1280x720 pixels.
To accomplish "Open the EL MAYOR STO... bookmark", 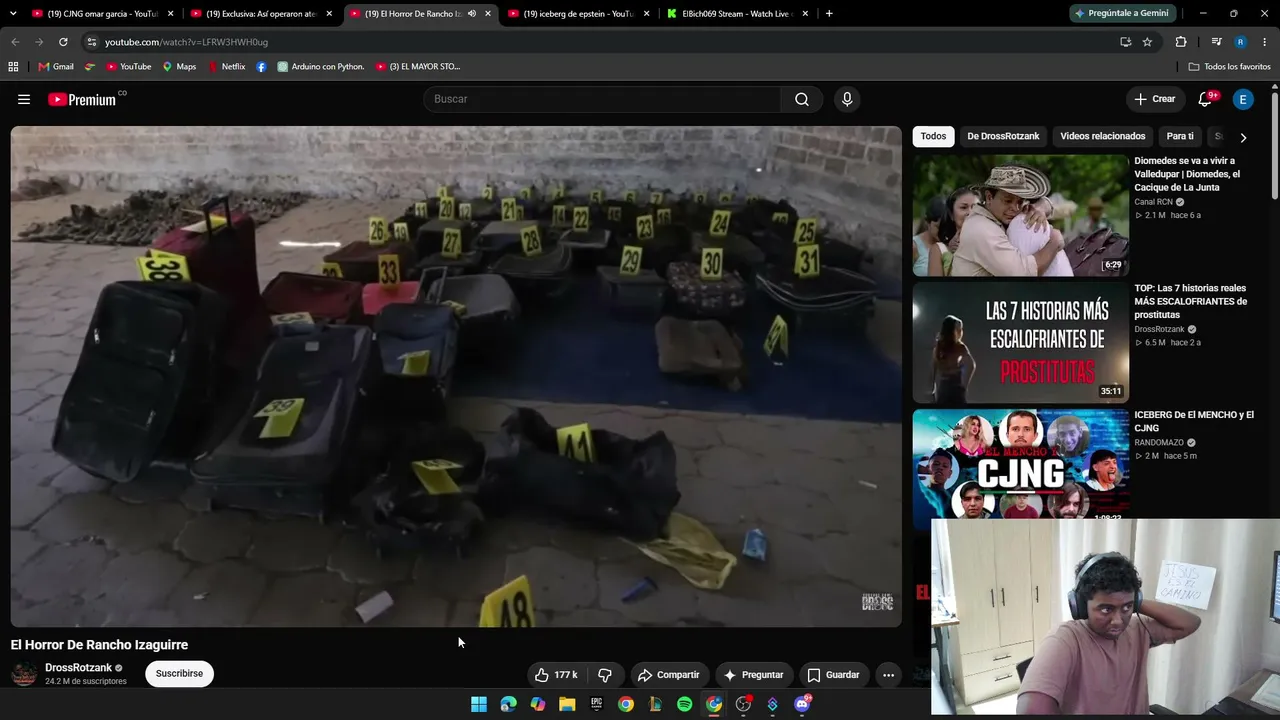I will pos(418,67).
